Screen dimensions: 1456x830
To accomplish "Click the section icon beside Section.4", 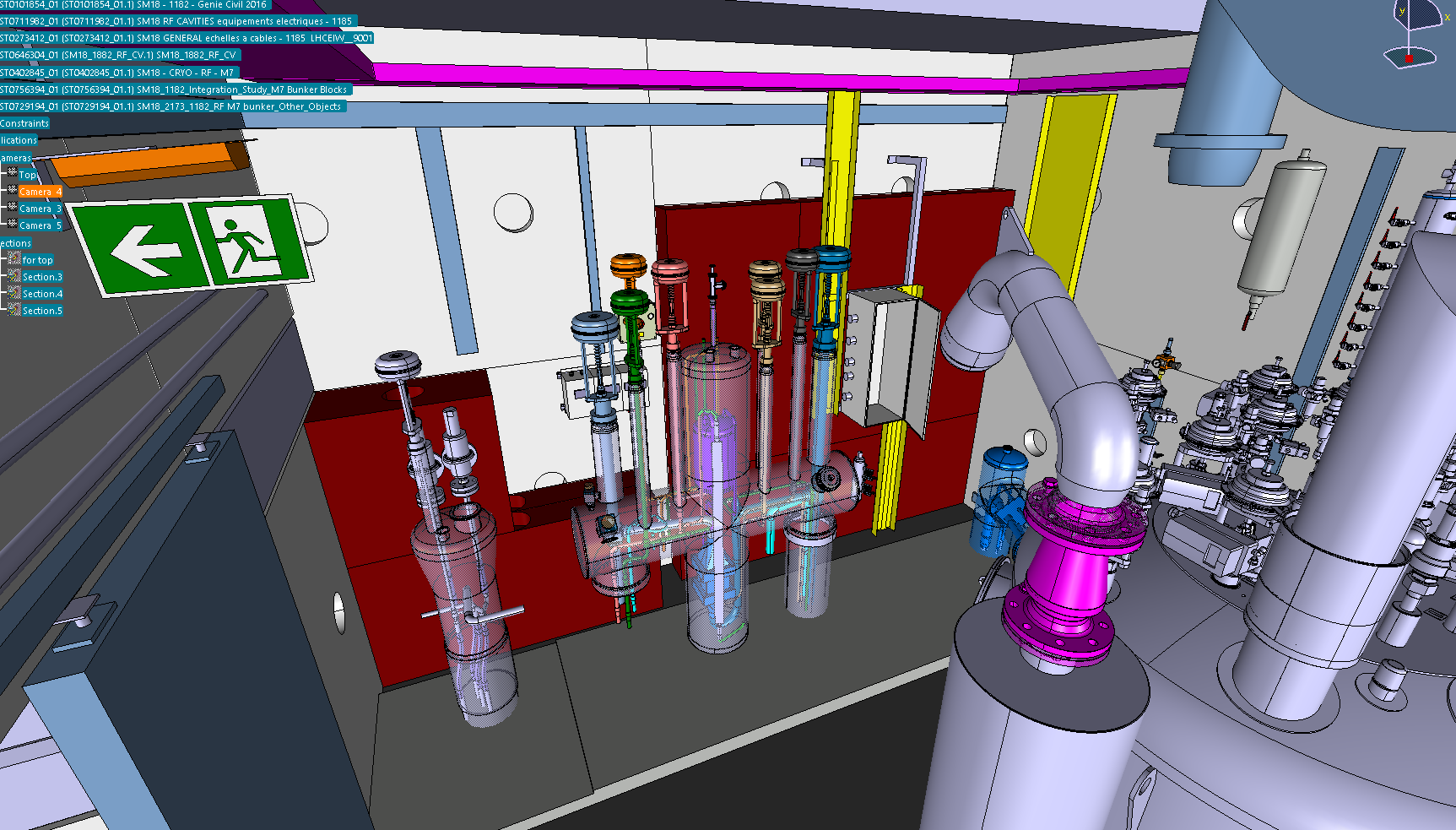I will 14,293.
